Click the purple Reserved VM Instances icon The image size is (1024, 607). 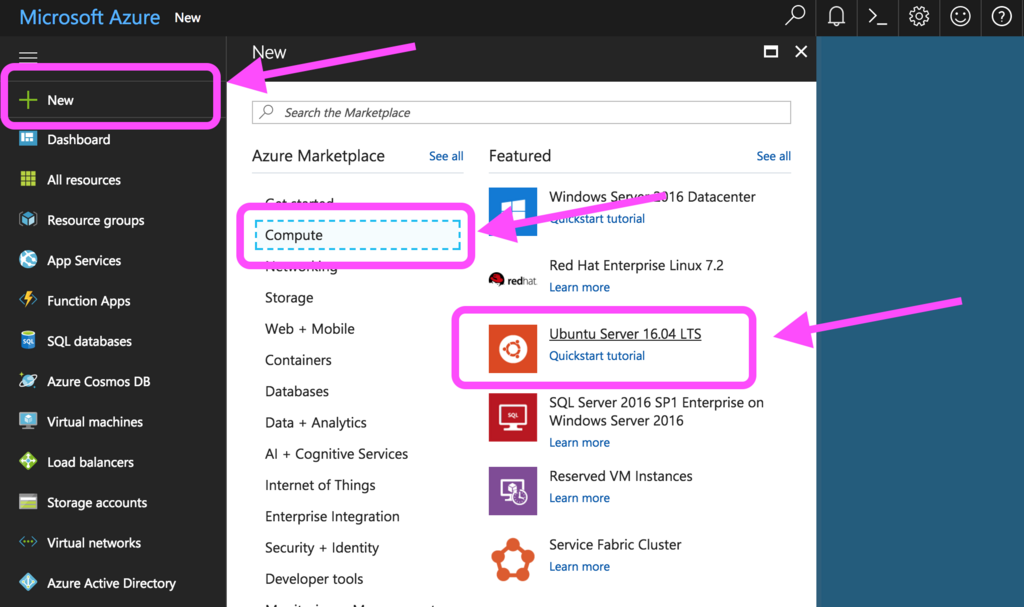click(513, 491)
